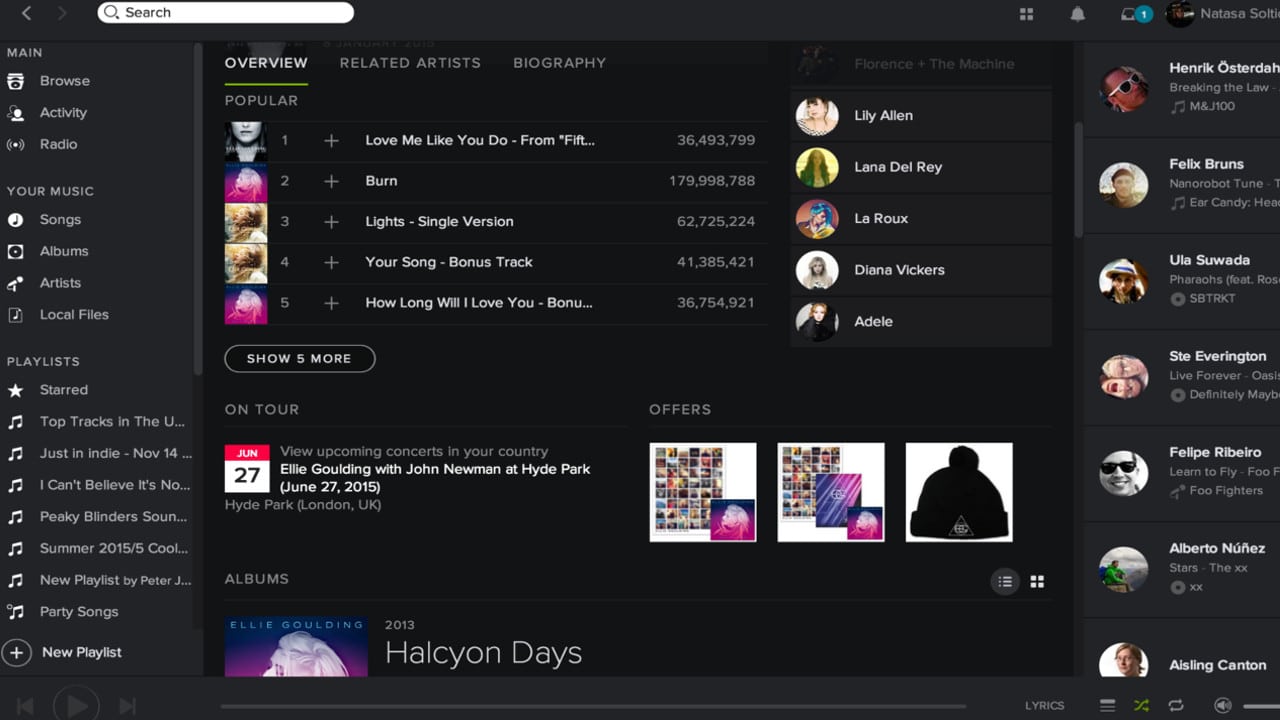1280x720 pixels.
Task: Switch albums to list view
Action: pyautogui.click(x=1005, y=582)
